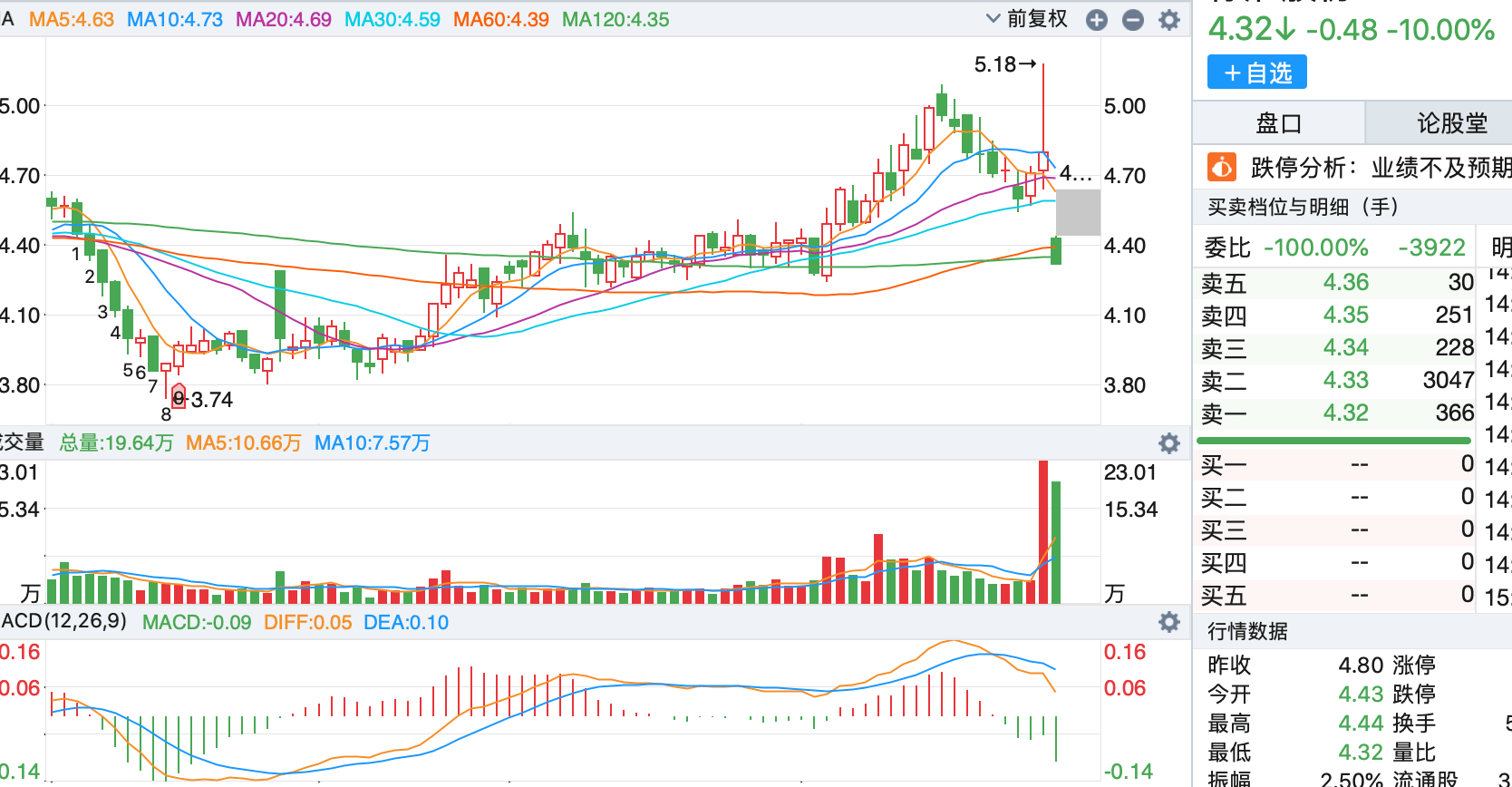The height and width of the screenshot is (787, 1512).
Task: Click DIFF:0.05 value label
Action: tap(308, 623)
